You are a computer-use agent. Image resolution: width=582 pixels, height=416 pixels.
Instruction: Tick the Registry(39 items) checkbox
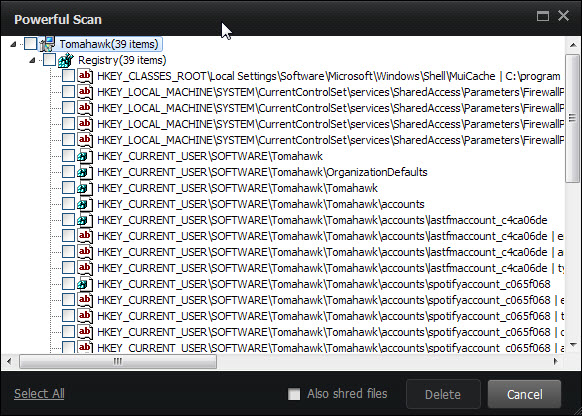tap(49, 60)
